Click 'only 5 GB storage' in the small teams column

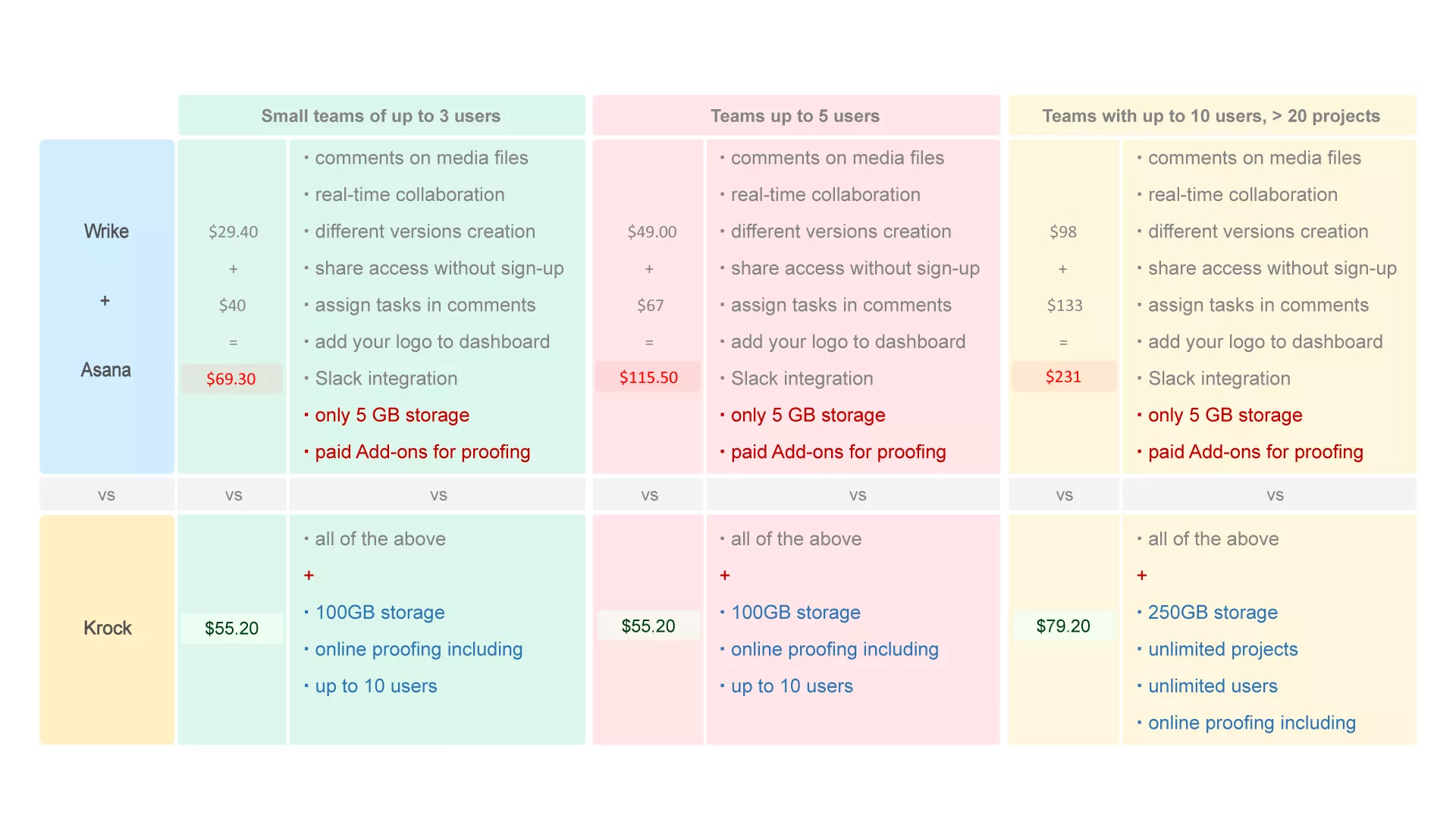coord(392,415)
